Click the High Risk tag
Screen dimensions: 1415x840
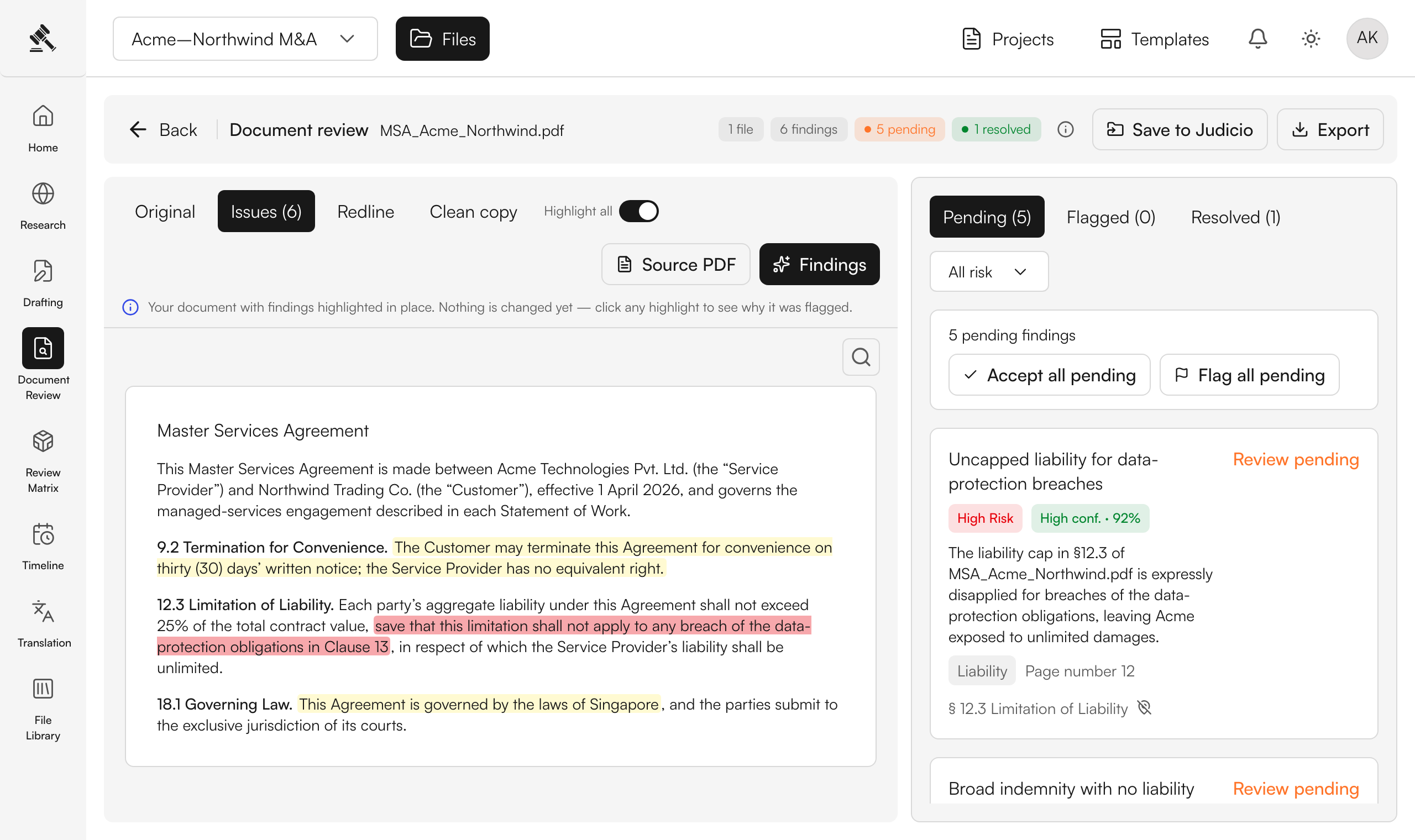click(x=985, y=518)
